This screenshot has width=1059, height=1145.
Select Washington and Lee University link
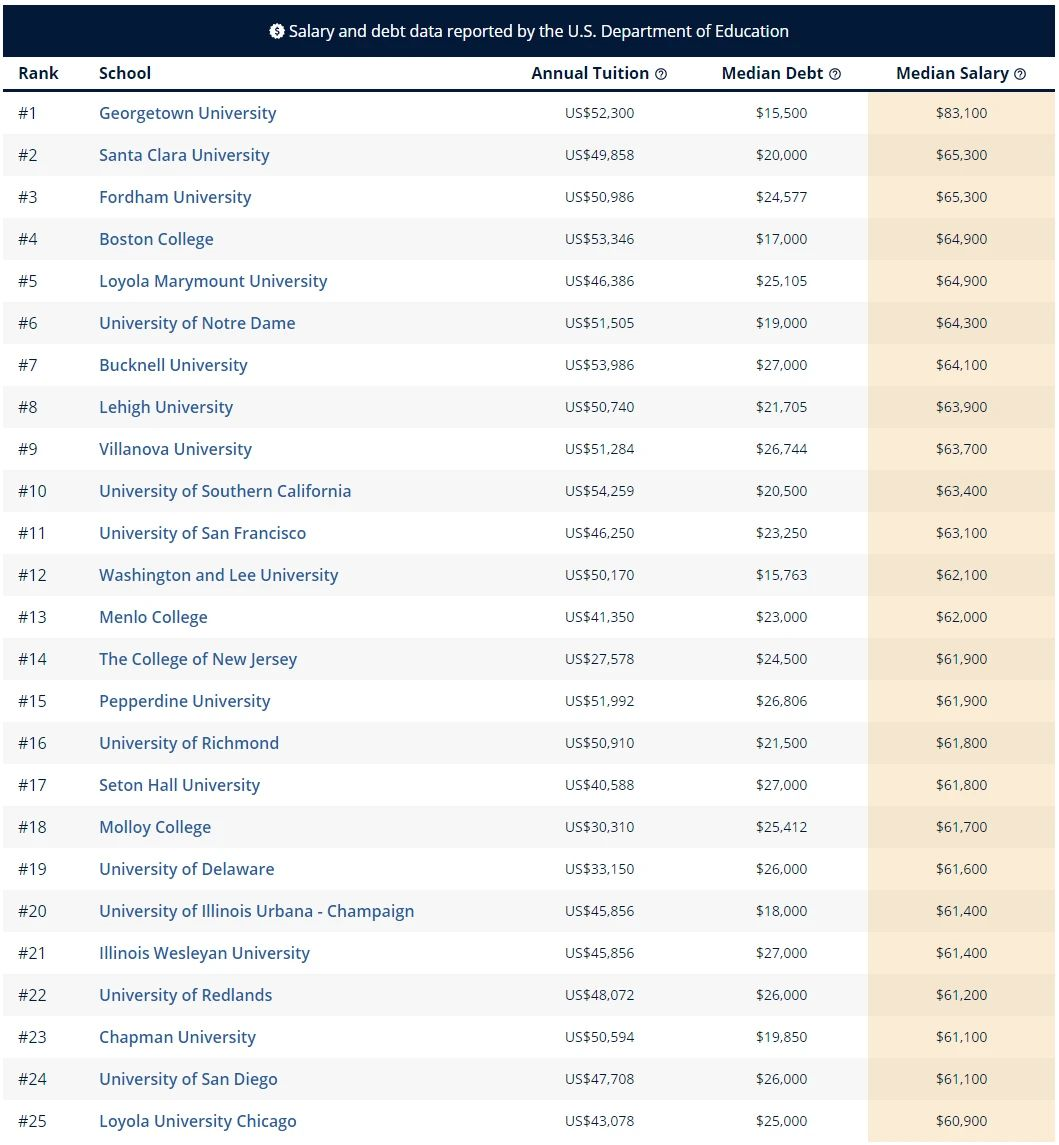(218, 575)
